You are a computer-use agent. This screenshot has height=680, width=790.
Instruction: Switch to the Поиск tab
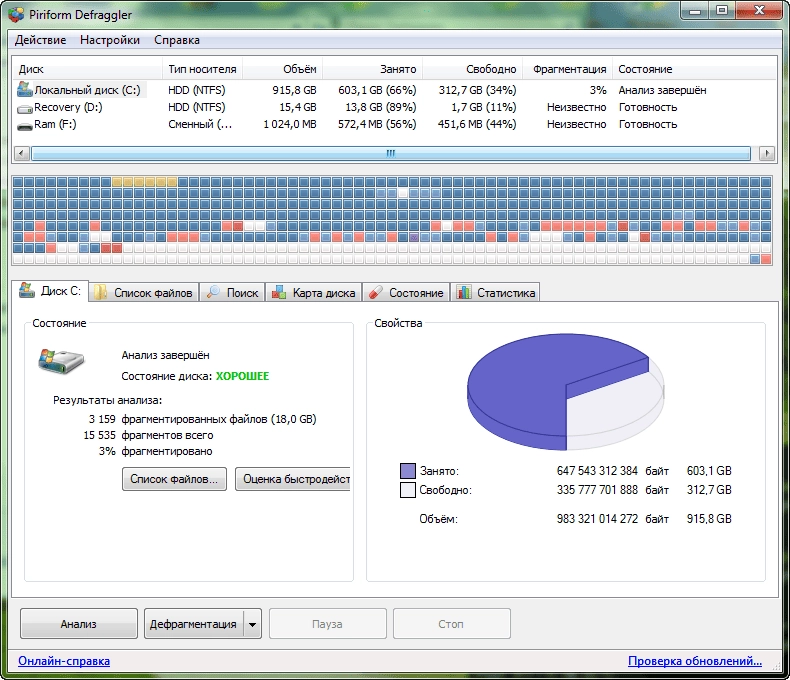click(232, 293)
